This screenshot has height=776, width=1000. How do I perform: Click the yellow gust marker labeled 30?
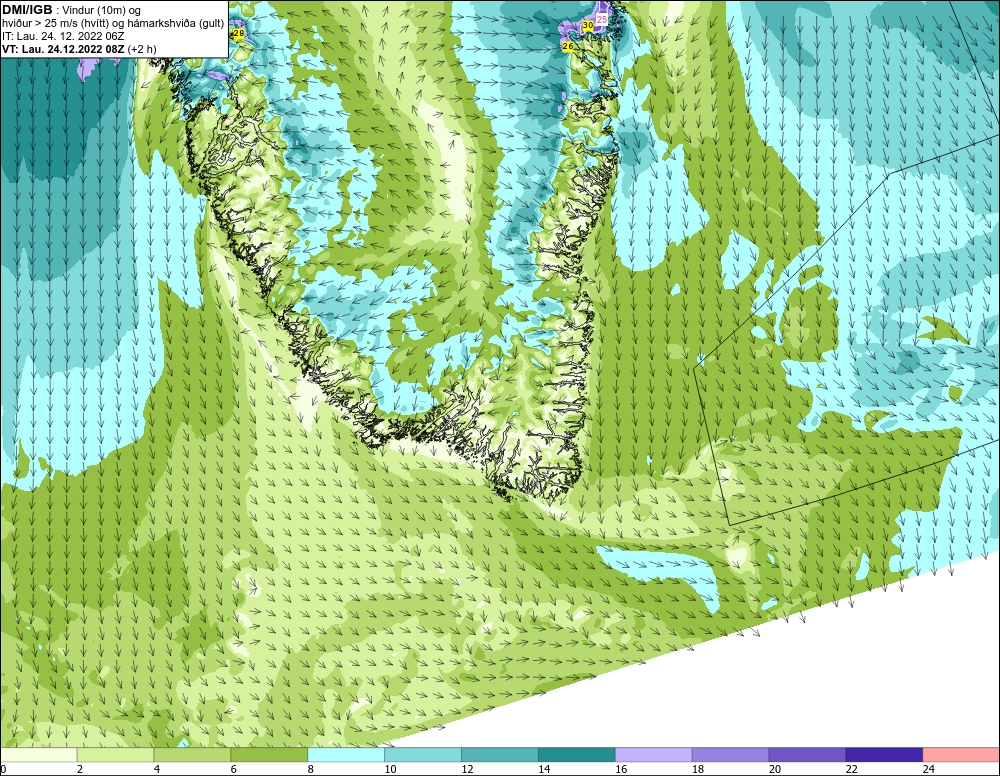(588, 25)
